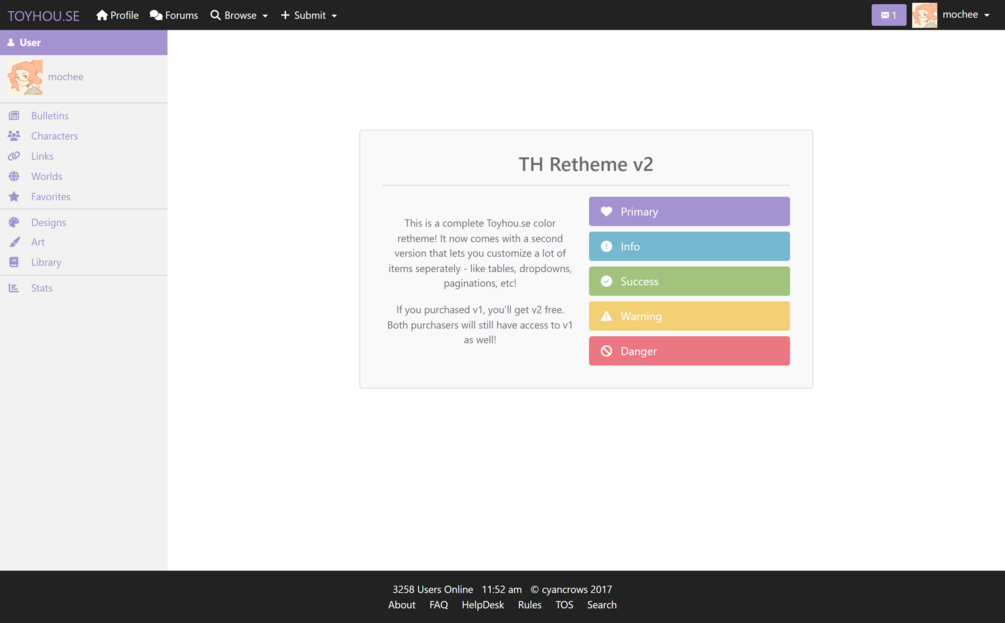This screenshot has height=623, width=1005.
Task: Click the Links chain icon
Action: 13,156
